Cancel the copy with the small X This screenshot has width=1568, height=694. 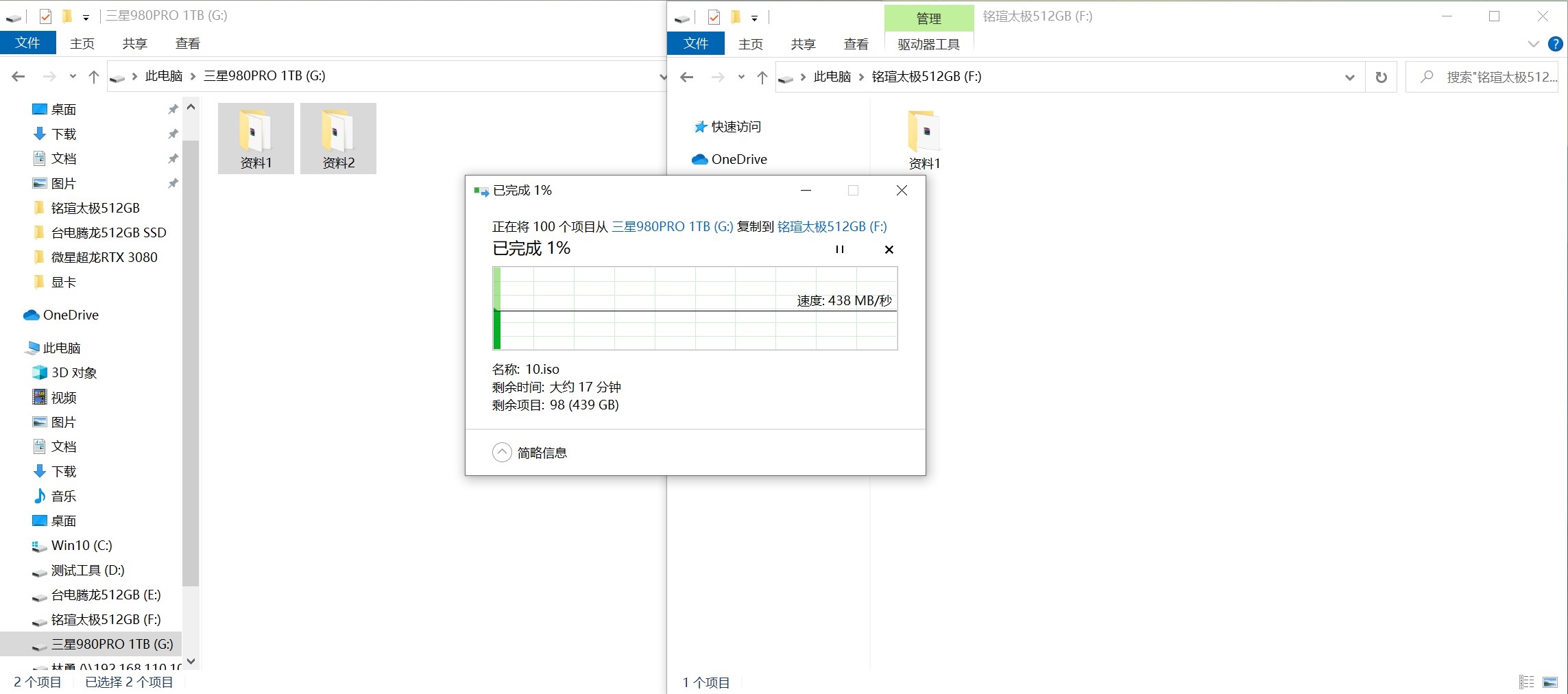[889, 250]
